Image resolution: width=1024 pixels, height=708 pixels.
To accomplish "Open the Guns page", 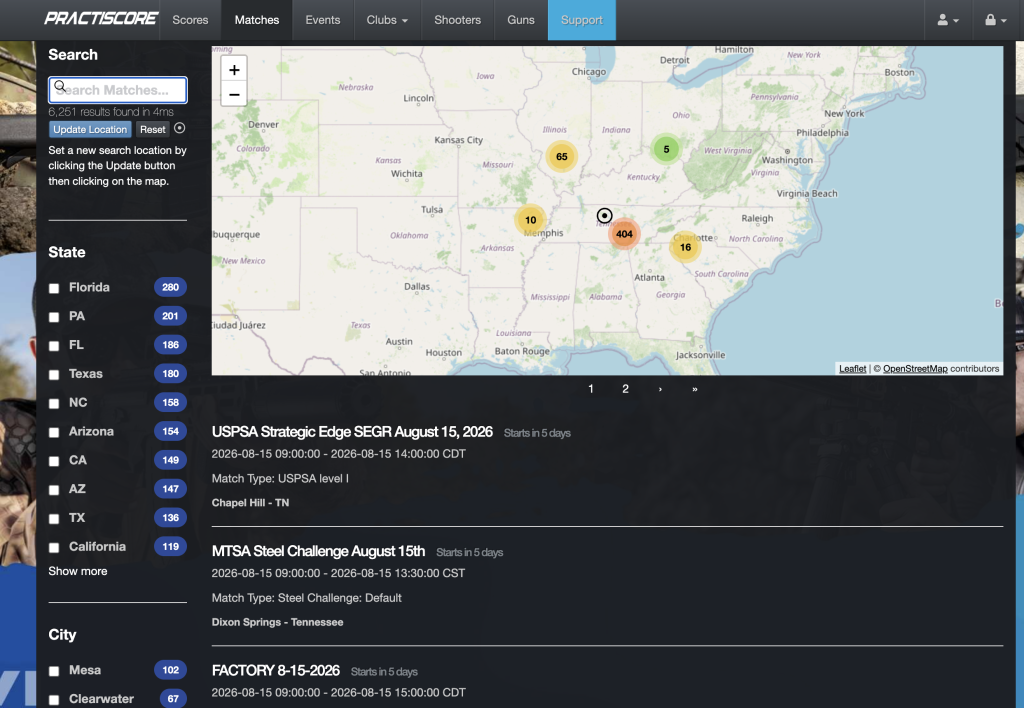I will [x=520, y=20].
